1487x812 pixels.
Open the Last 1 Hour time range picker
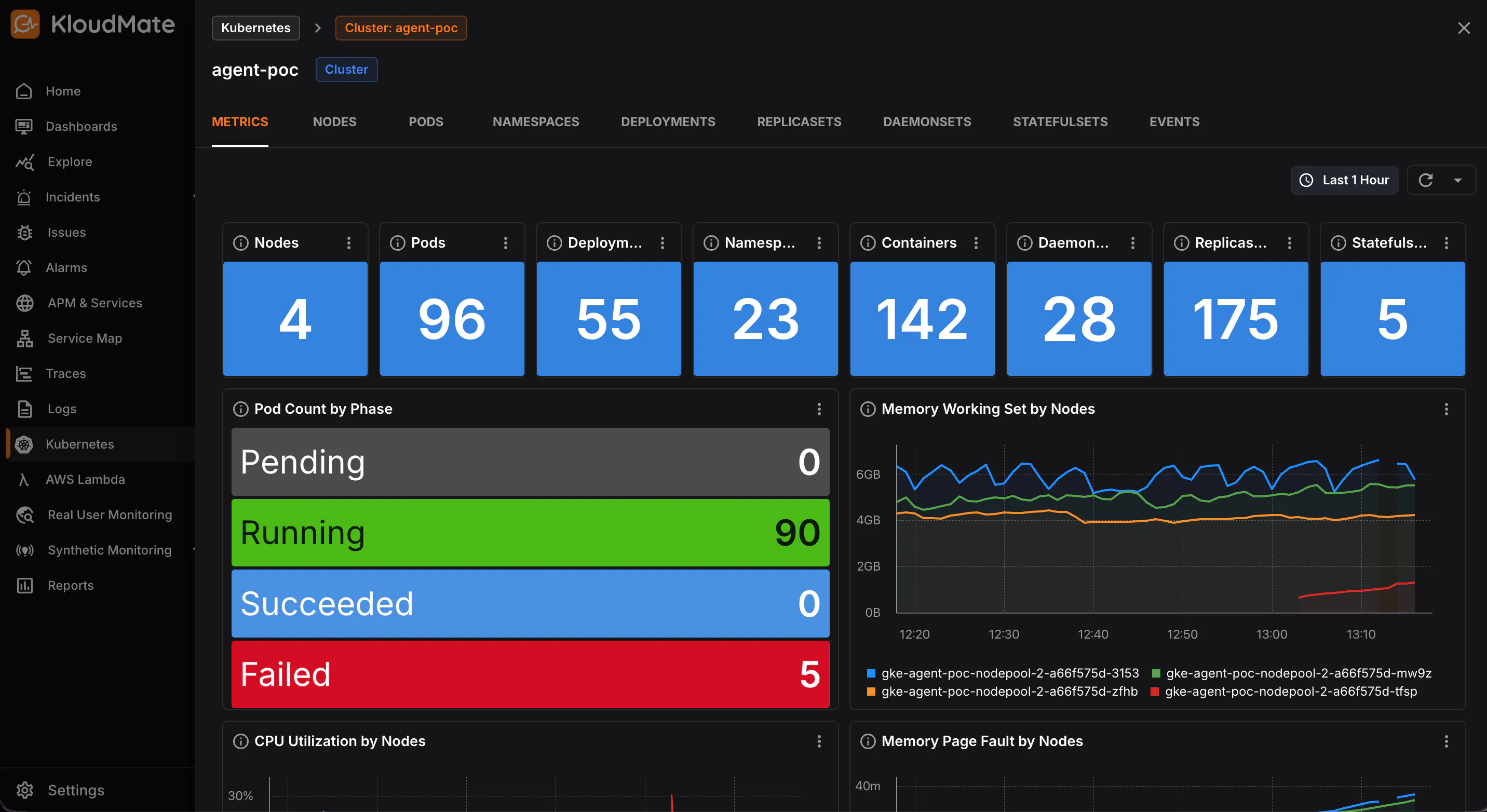(x=1344, y=180)
